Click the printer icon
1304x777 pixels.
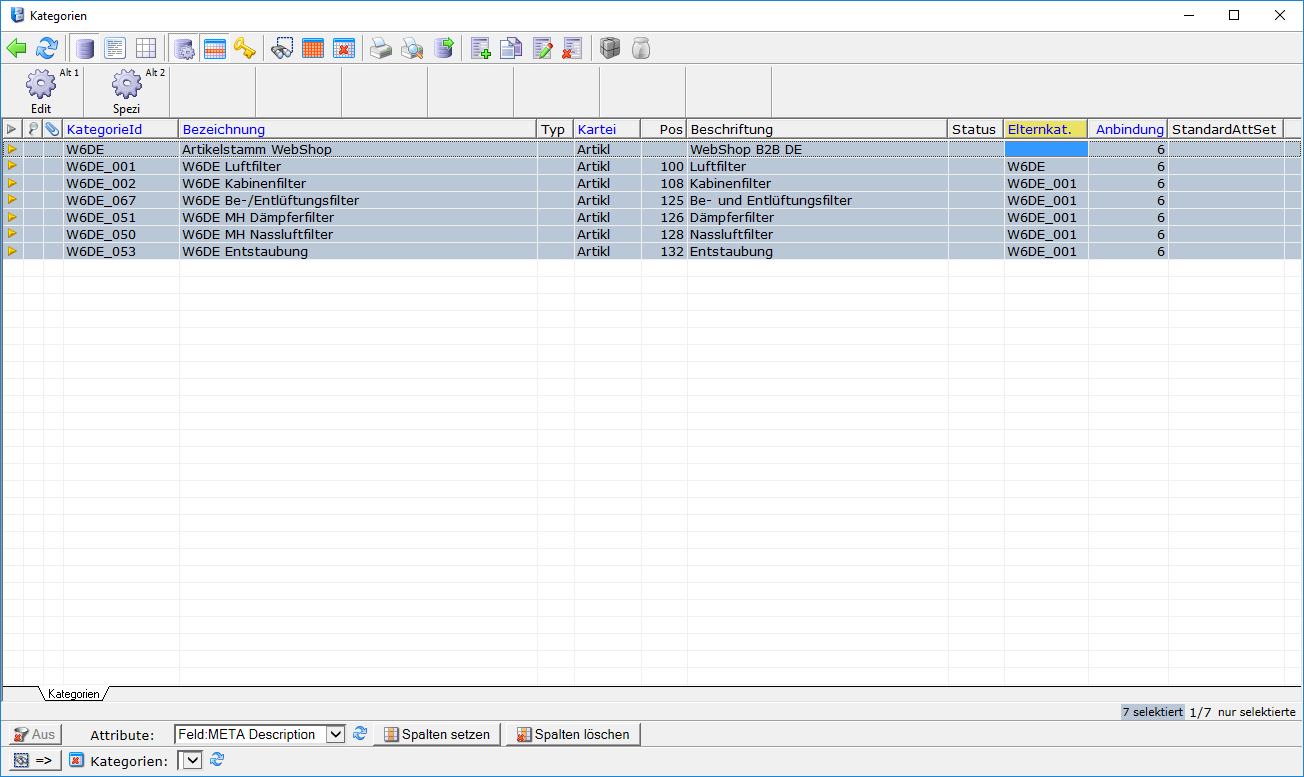point(381,48)
